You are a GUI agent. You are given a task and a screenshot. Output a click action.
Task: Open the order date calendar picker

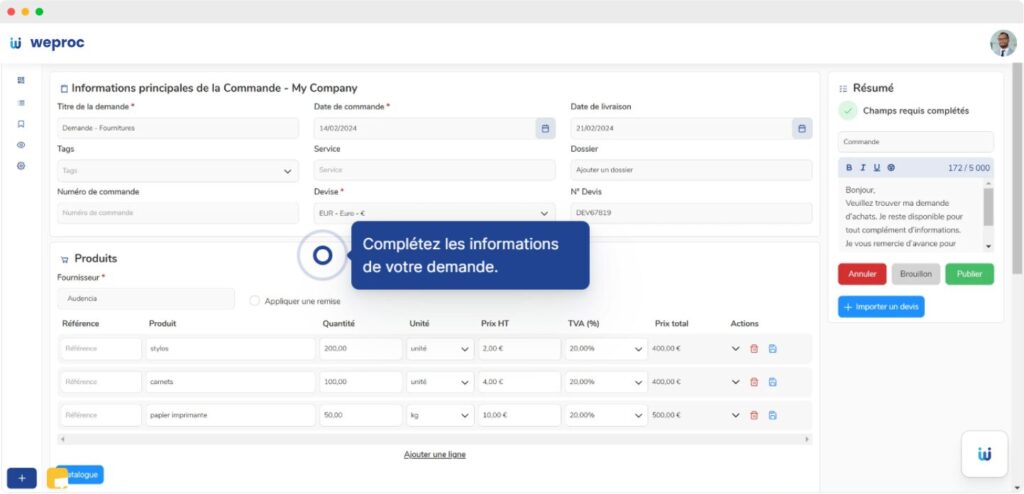pos(545,128)
